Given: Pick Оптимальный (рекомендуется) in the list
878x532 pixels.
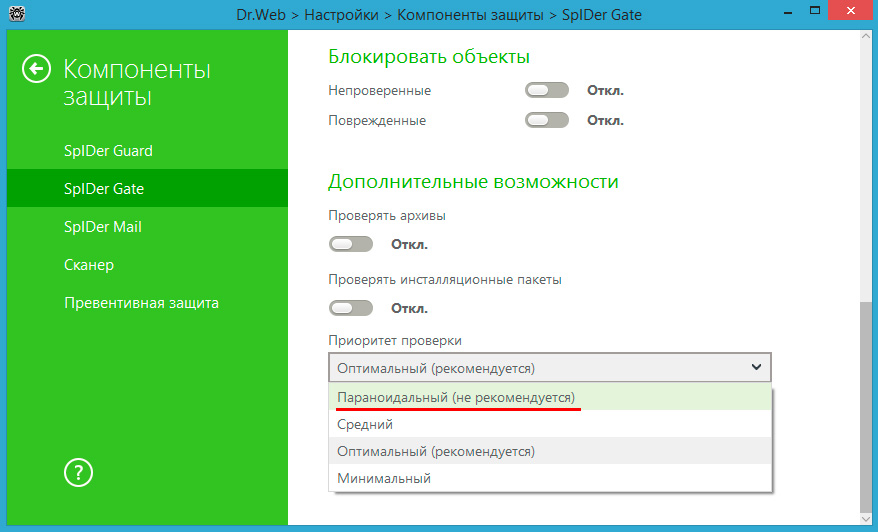Looking at the screenshot, I should (x=550, y=451).
